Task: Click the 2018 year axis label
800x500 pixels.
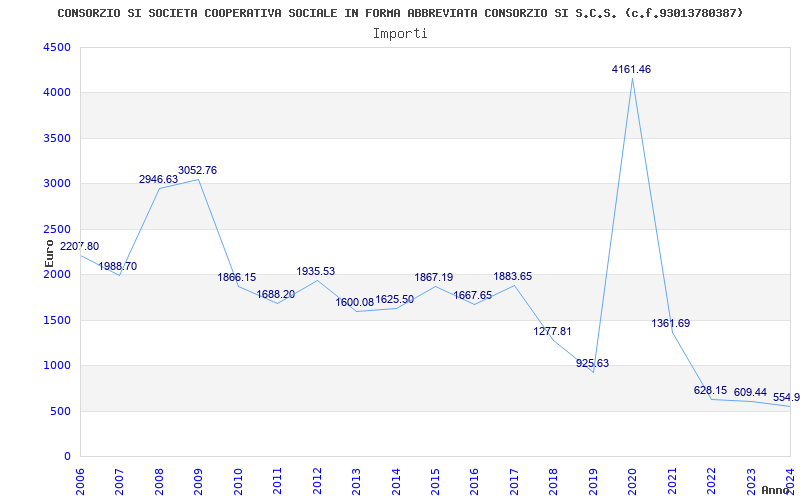Action: point(554,481)
